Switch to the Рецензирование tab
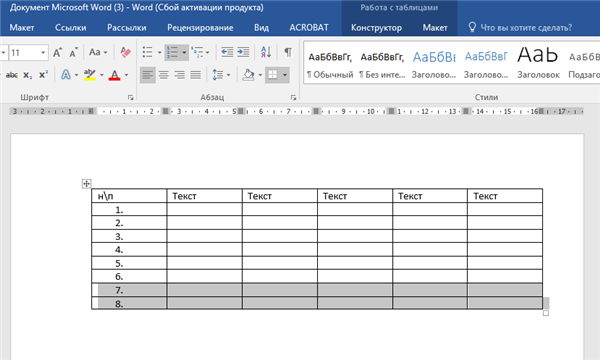The width and height of the screenshot is (600, 360). coord(200,28)
